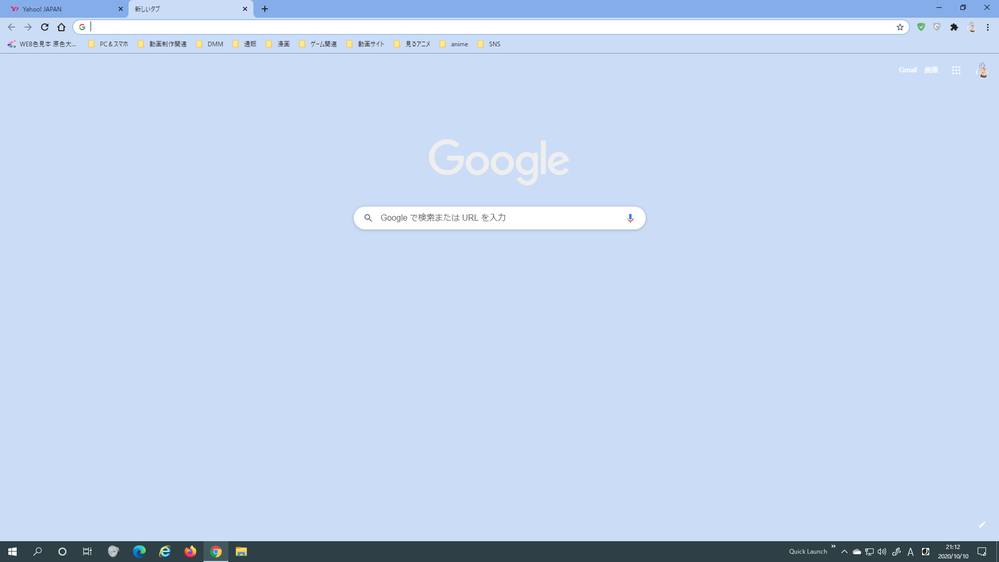Open the anime bookmark folder
999x562 pixels.
[x=454, y=44]
